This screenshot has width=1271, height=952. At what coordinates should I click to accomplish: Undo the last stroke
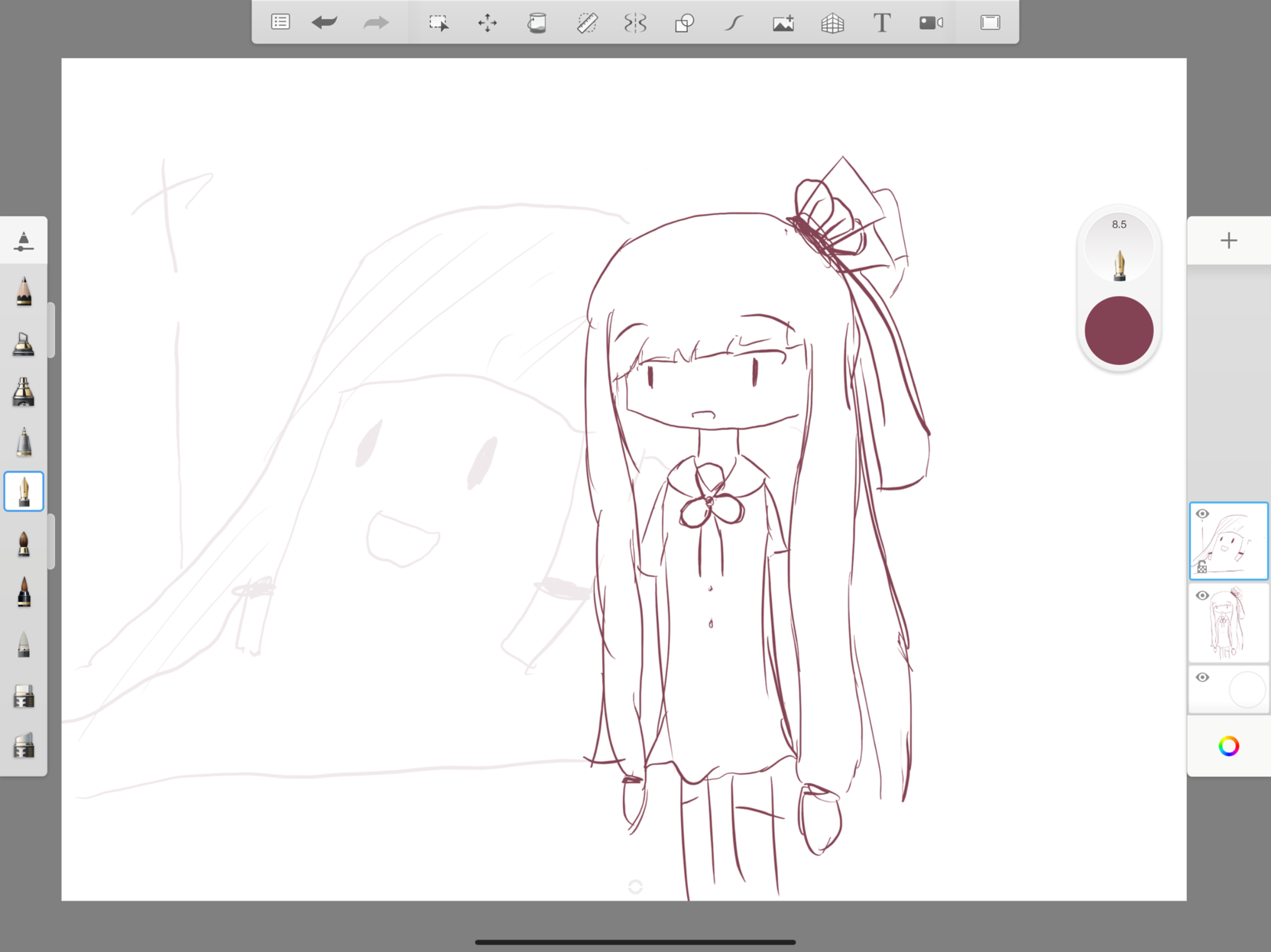coord(325,22)
